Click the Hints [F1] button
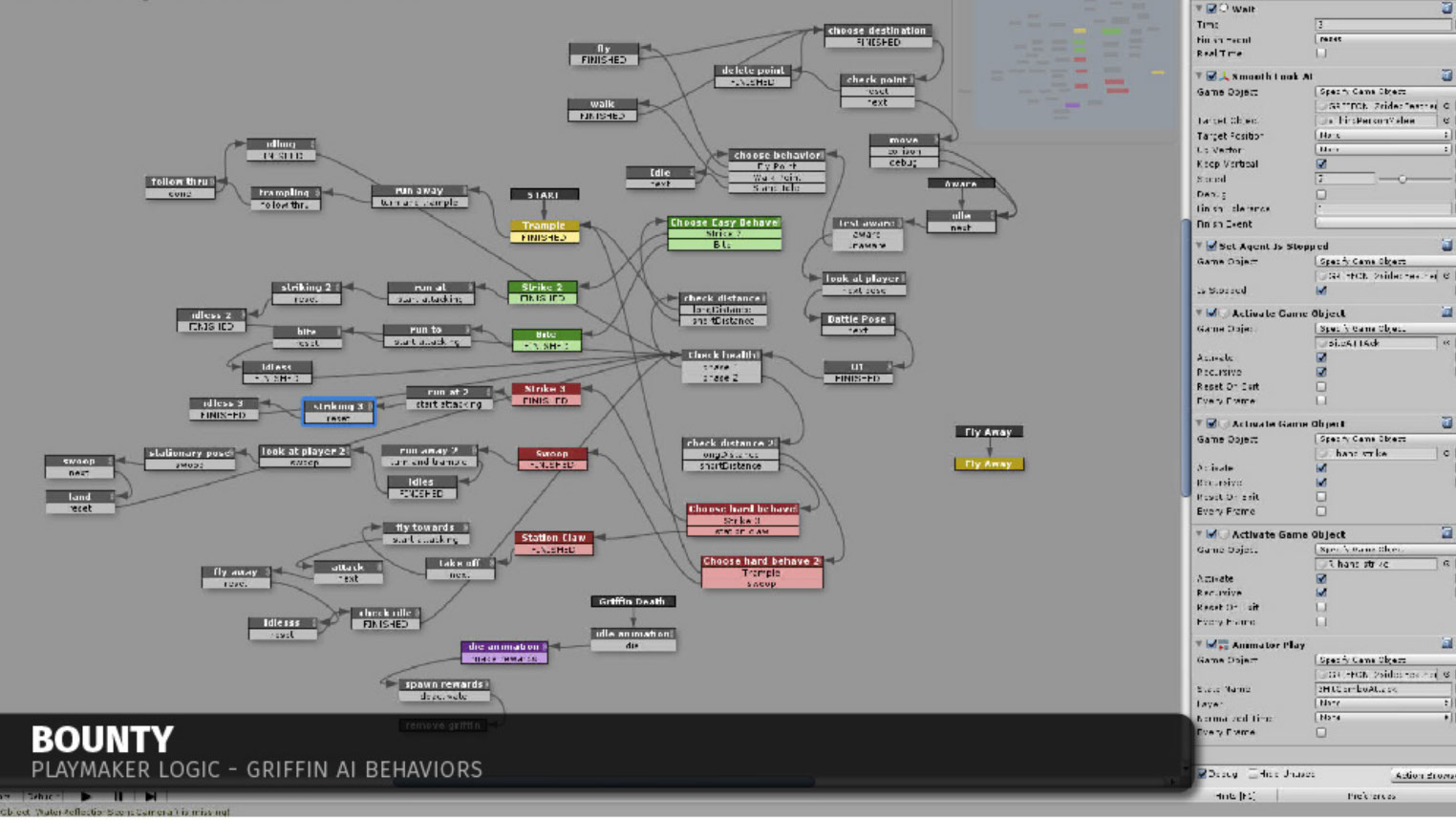 point(1234,796)
